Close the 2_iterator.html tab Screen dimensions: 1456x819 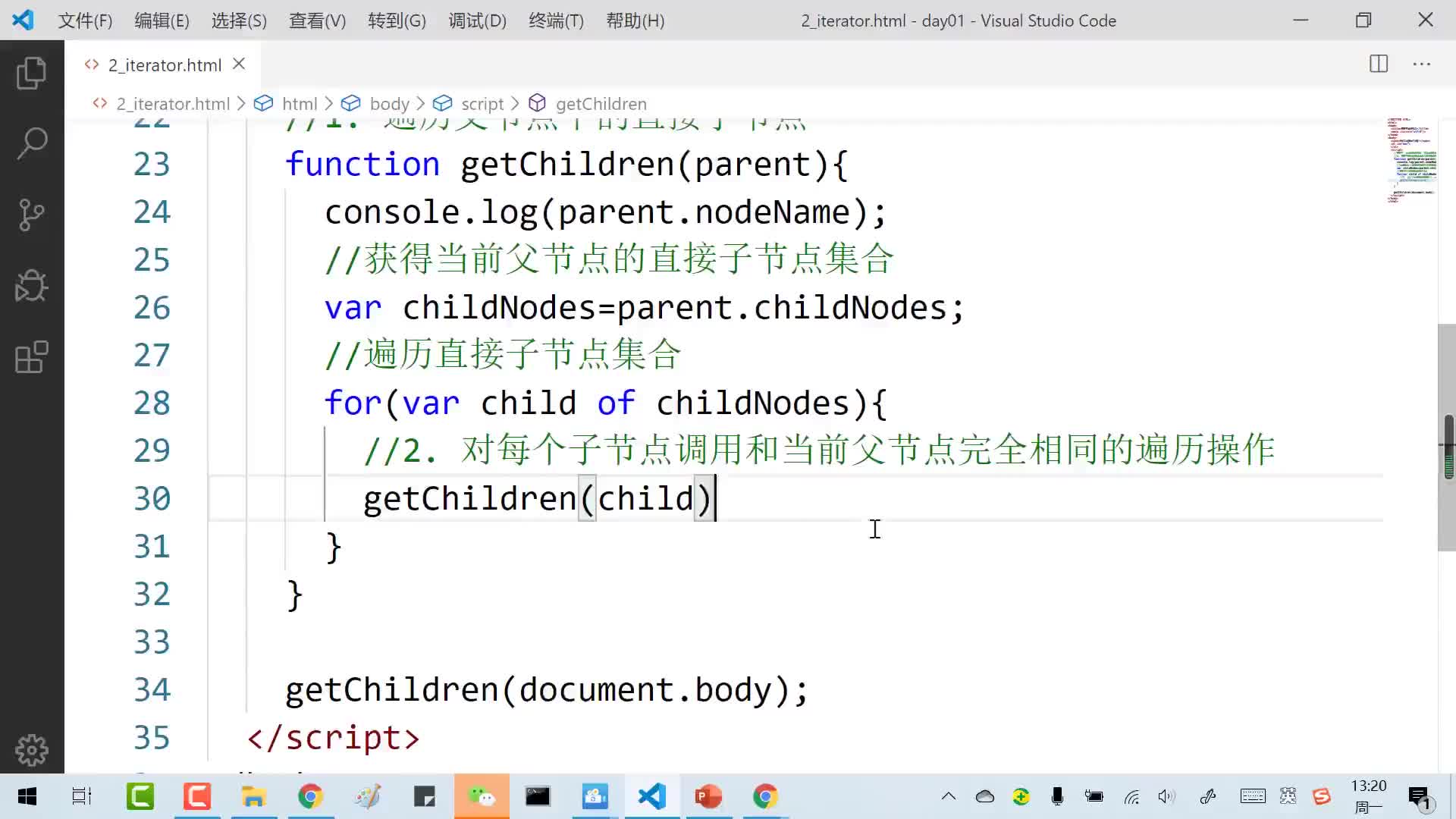click(x=239, y=64)
